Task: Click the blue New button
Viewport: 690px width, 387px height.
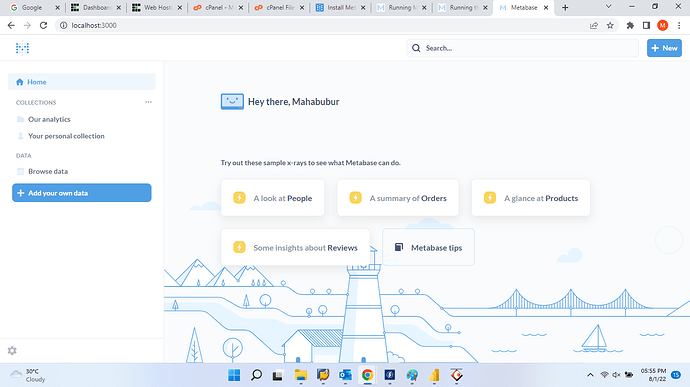Action: click(x=664, y=48)
